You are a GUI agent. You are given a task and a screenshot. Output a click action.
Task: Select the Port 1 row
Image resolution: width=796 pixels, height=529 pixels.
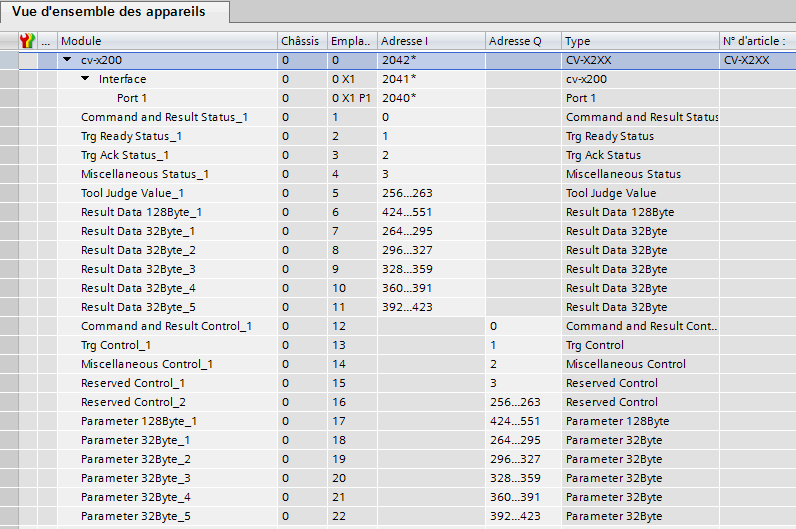click(x=131, y=98)
